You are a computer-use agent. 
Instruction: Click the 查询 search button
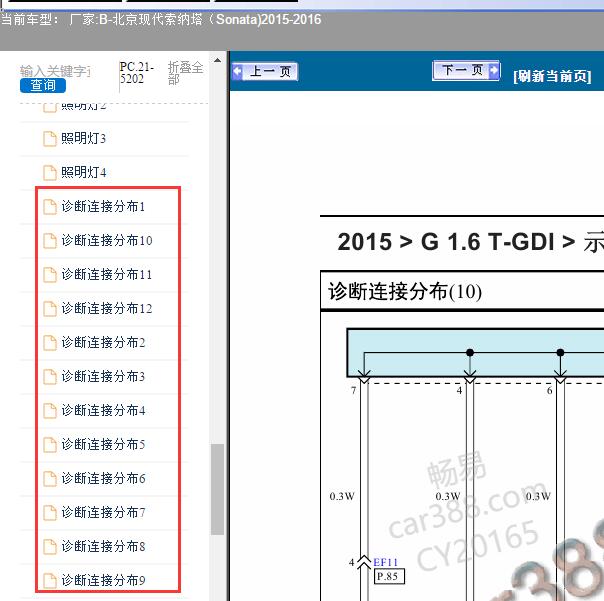pyautogui.click(x=43, y=86)
